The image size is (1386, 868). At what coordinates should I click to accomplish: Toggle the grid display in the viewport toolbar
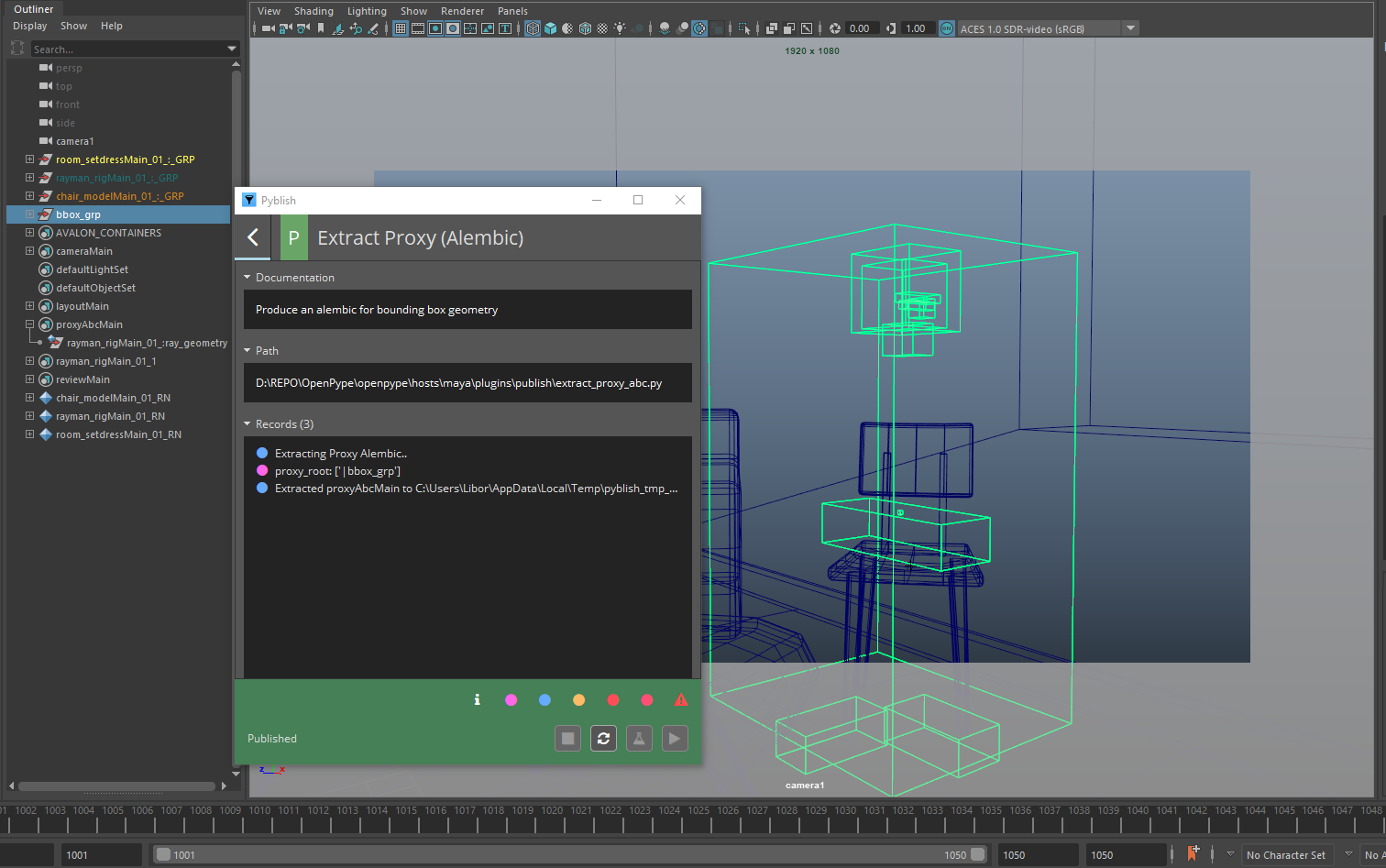pos(401,28)
